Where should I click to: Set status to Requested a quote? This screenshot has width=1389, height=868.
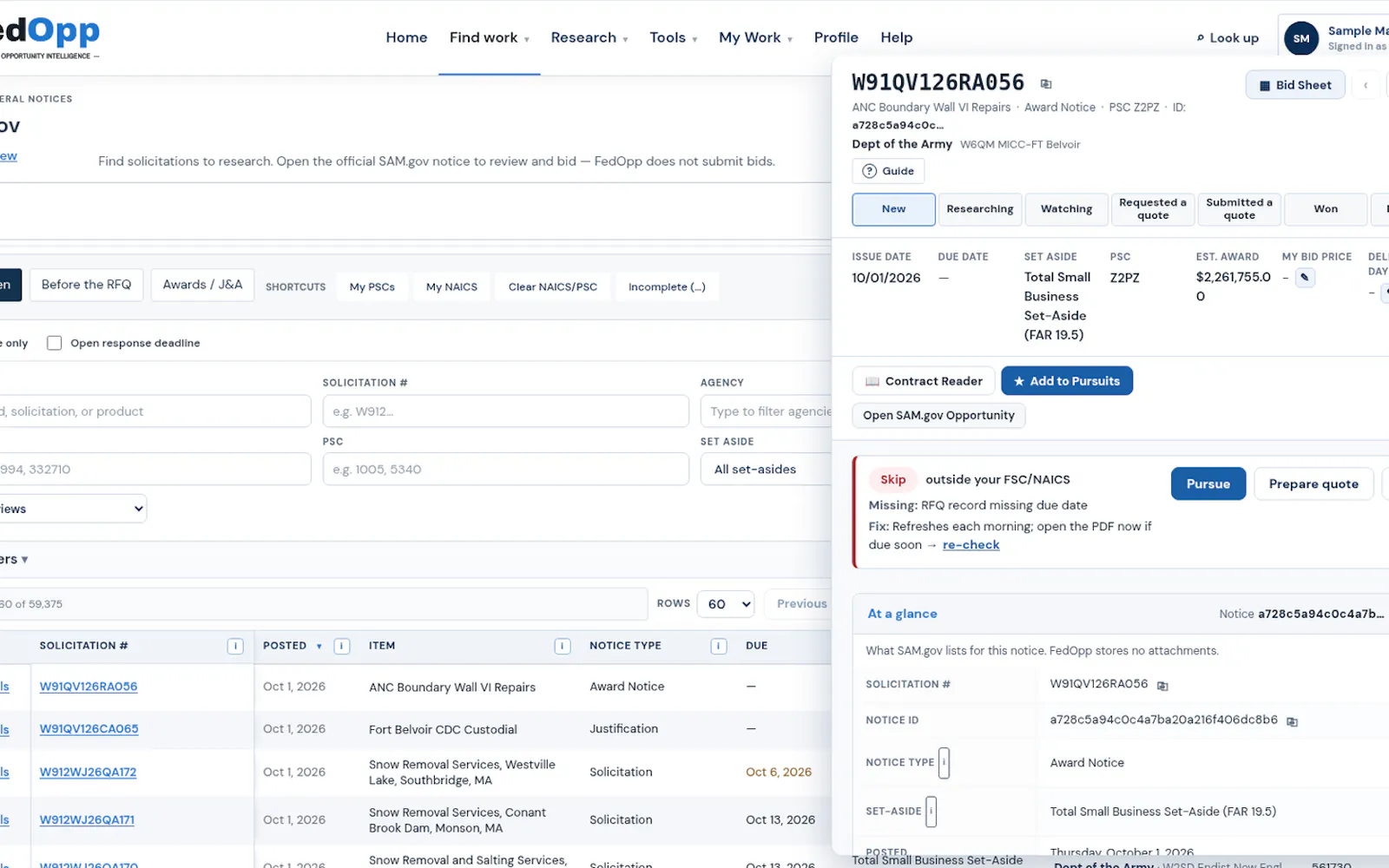pos(1153,209)
